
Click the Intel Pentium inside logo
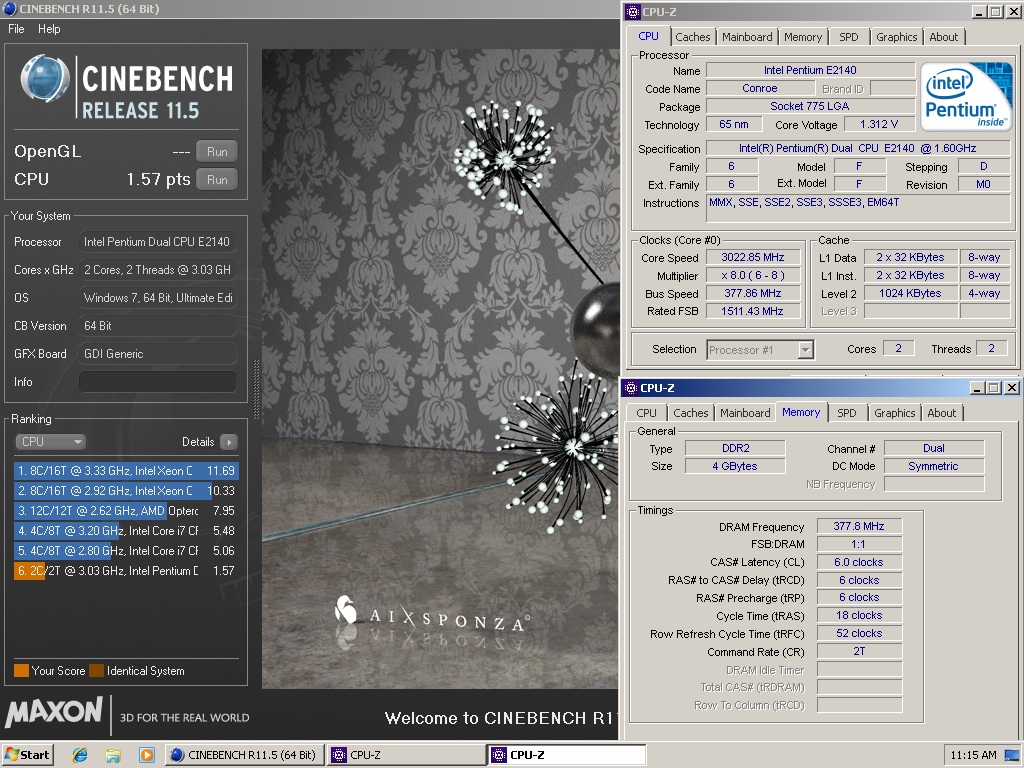[966, 97]
